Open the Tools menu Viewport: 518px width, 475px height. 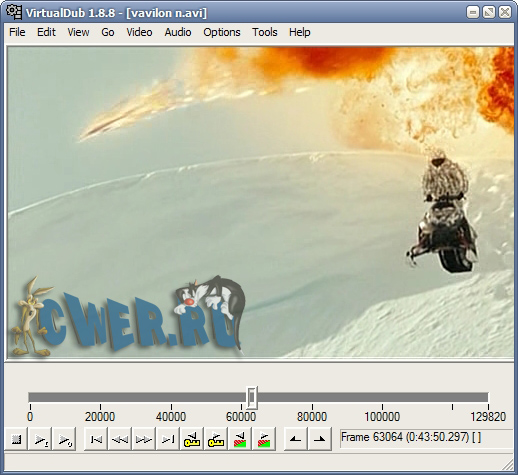(265, 32)
